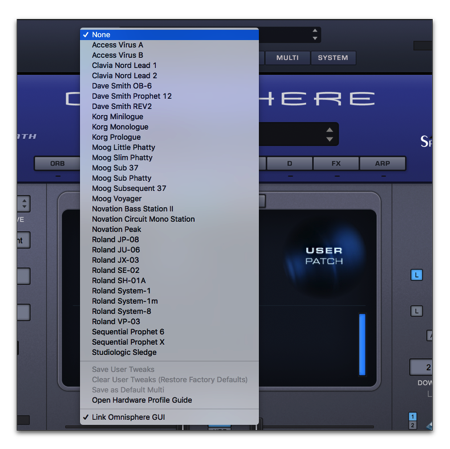Open the ORB tab
Screen dimensions: 450x449
pos(57,164)
